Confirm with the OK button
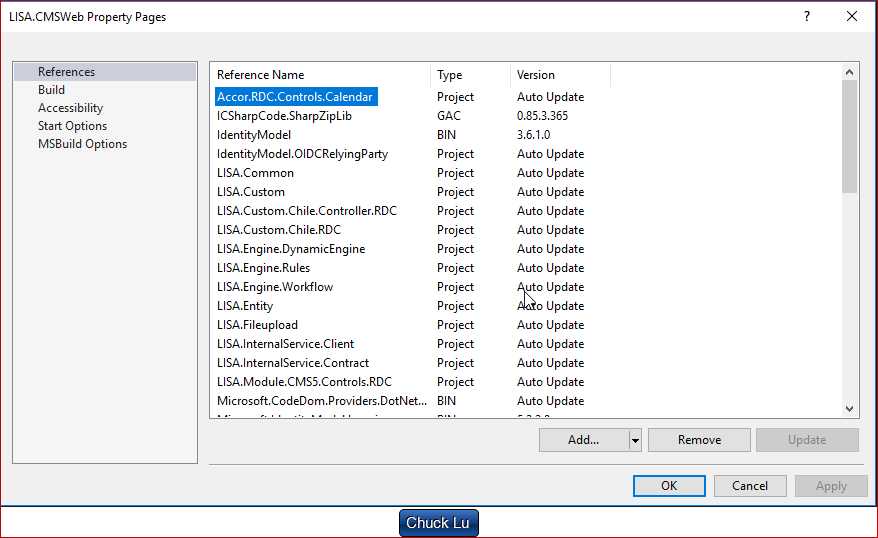This screenshot has width=878, height=538. coord(669,486)
